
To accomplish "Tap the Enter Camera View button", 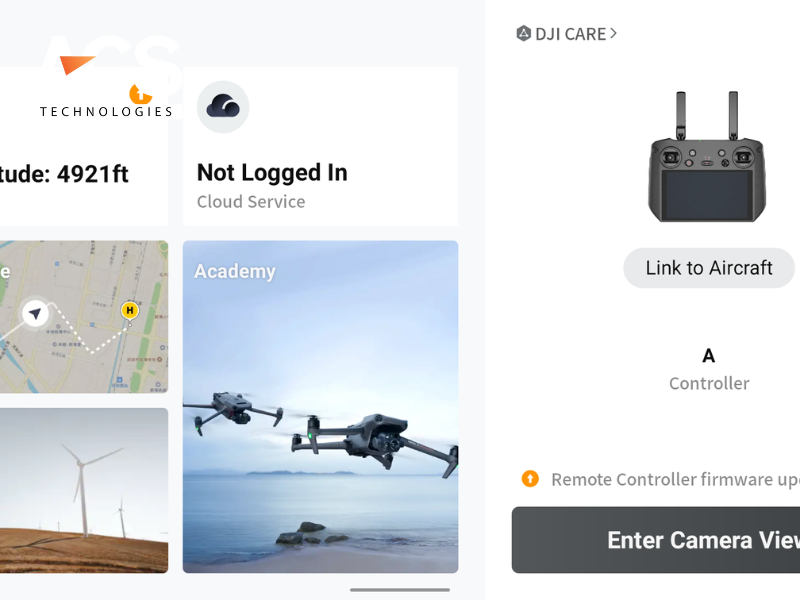I will (656, 540).
